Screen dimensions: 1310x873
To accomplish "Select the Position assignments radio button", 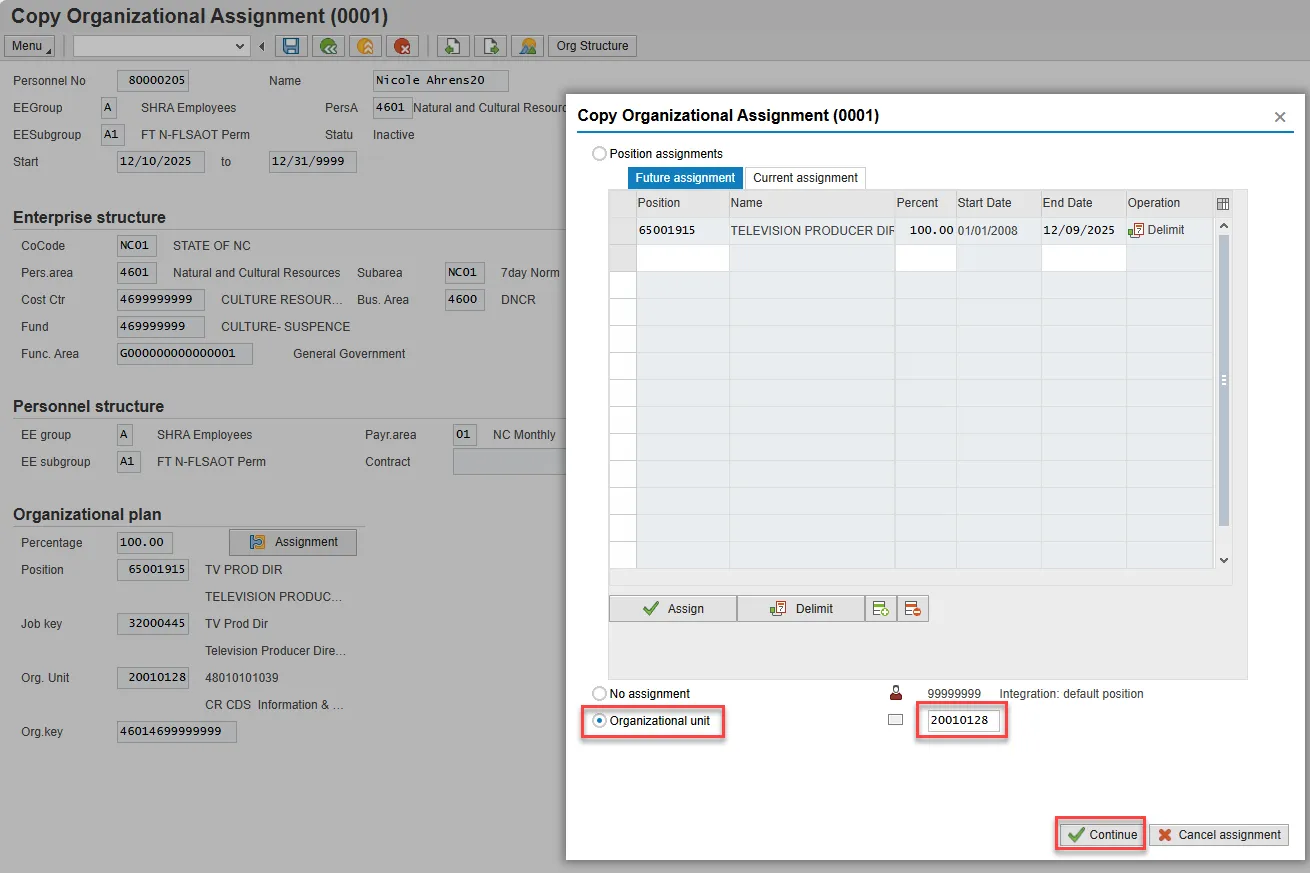I will [599, 154].
